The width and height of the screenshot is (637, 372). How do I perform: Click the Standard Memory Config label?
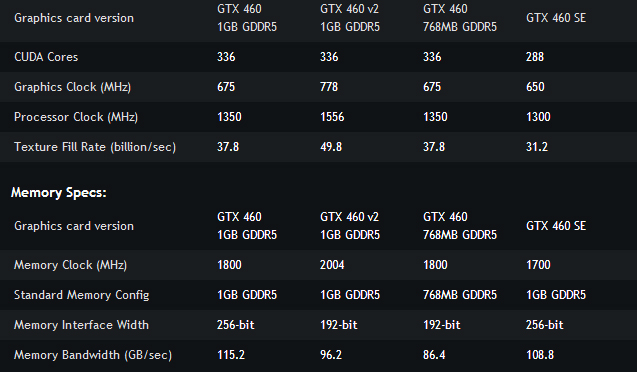coord(82,295)
